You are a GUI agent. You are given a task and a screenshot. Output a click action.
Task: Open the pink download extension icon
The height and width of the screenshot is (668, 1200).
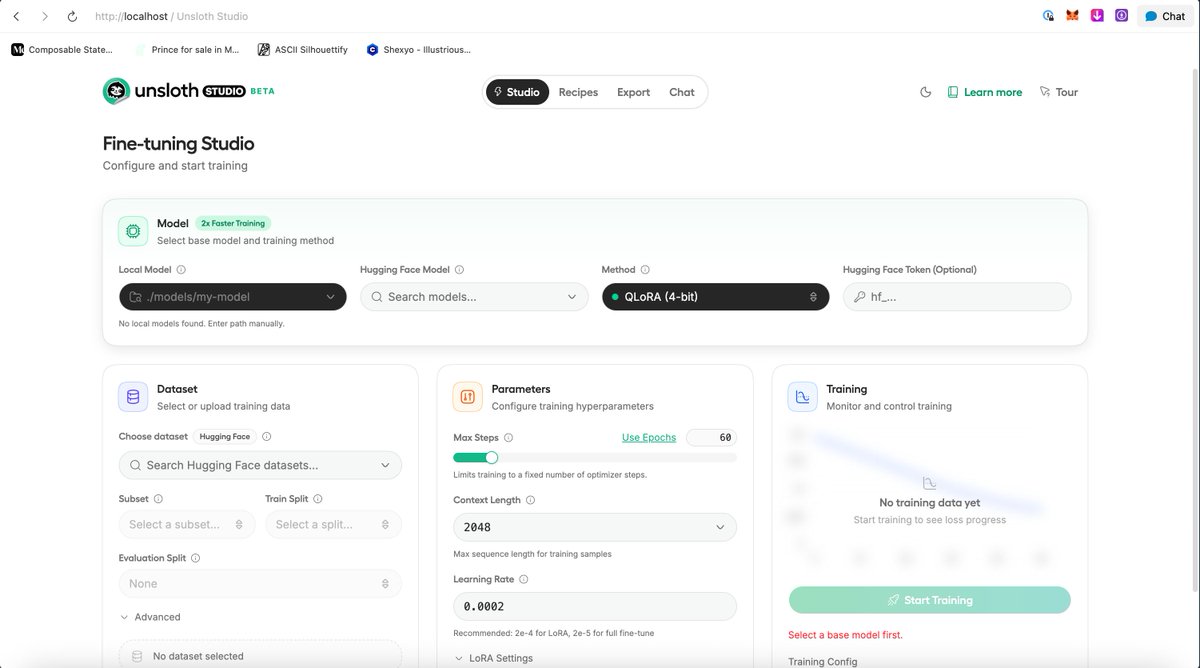(x=1097, y=16)
